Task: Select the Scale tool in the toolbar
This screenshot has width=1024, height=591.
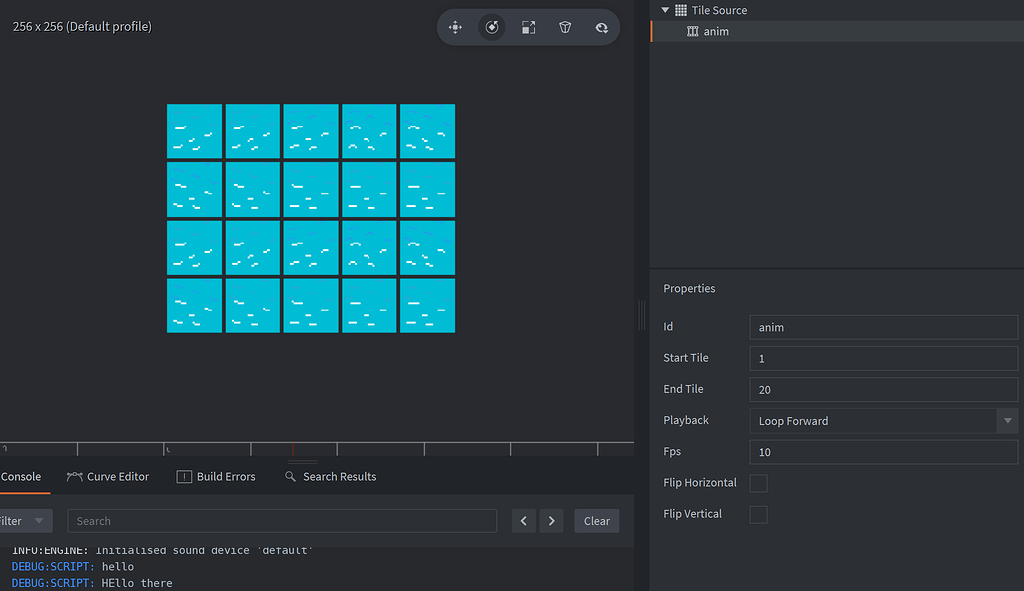Action: pos(528,27)
